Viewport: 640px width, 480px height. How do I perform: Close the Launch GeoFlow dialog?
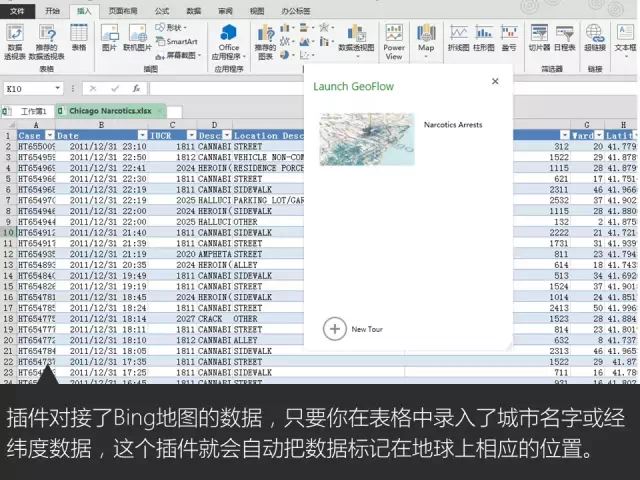495,82
